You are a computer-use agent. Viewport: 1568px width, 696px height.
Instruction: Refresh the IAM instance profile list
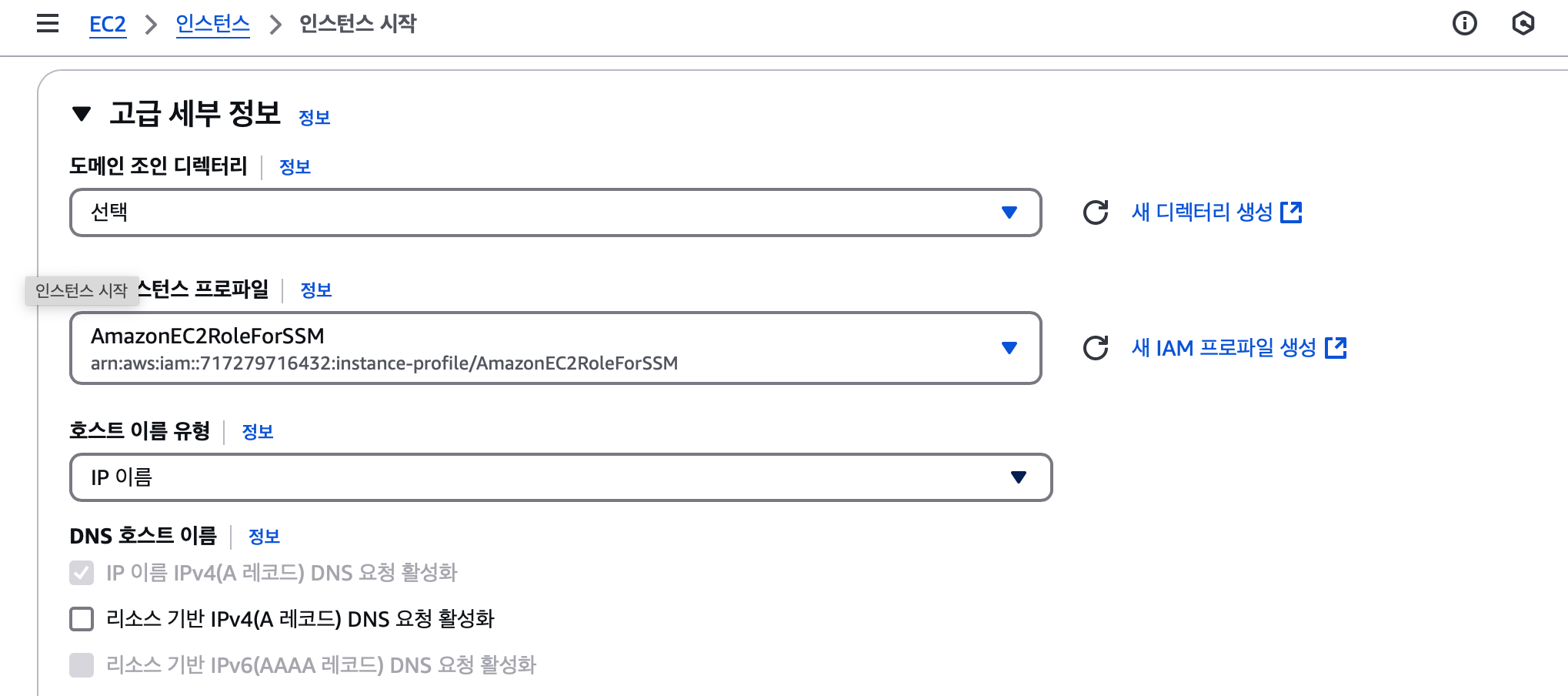[1096, 348]
